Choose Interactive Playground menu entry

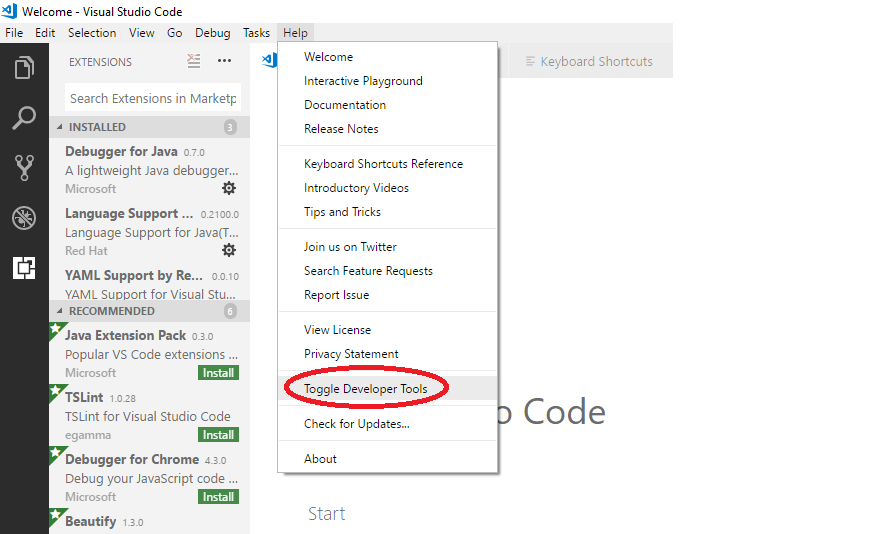click(x=388, y=81)
